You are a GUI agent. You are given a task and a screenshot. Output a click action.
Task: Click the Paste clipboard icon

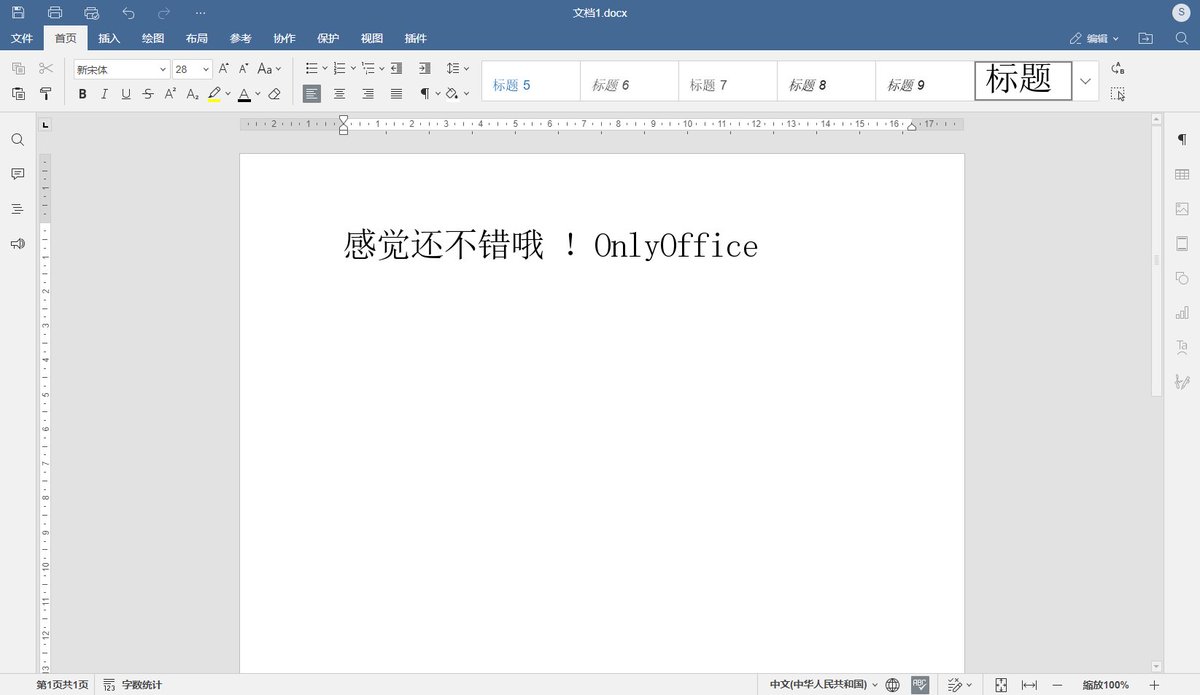pos(18,94)
